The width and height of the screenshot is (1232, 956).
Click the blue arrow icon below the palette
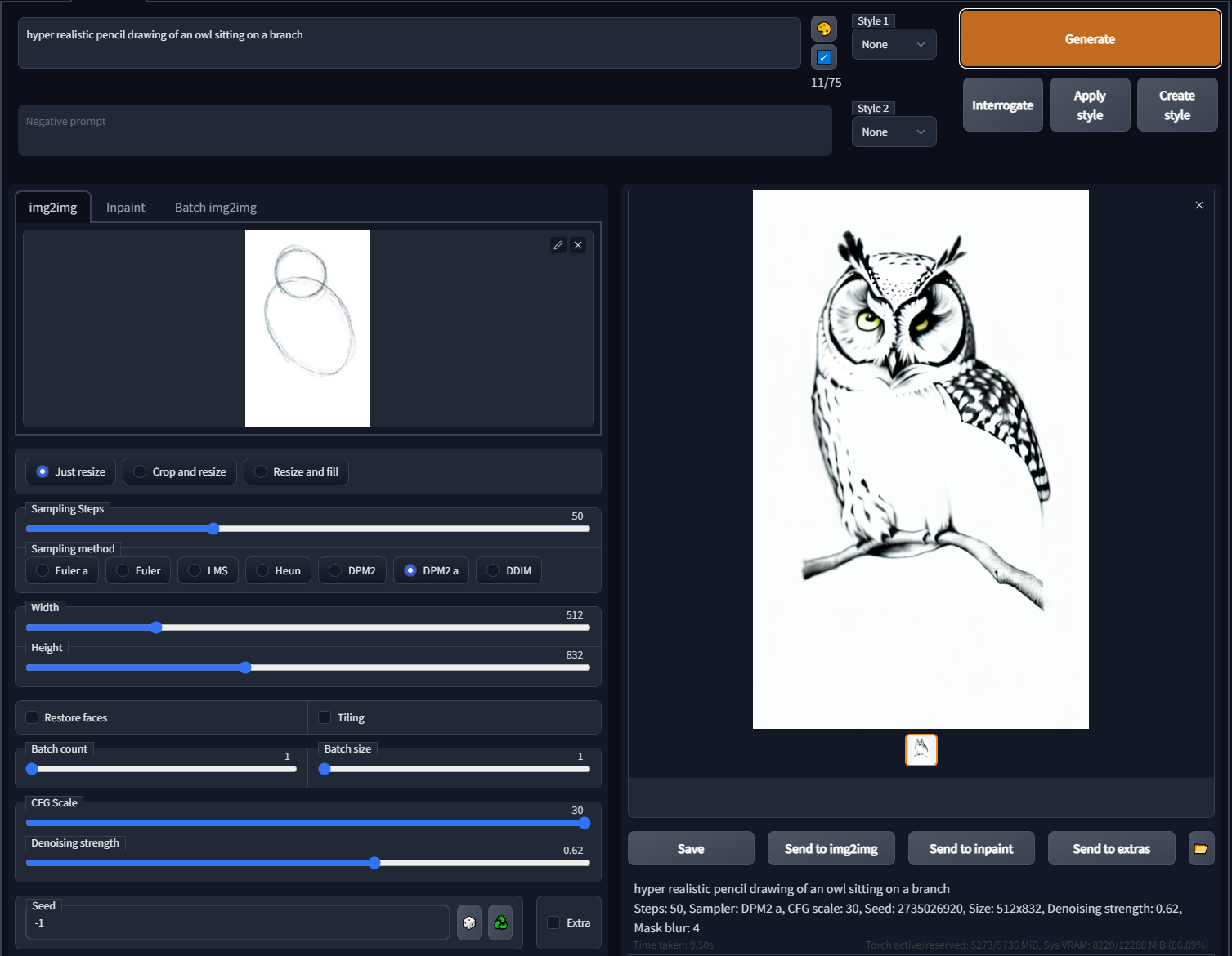point(823,57)
